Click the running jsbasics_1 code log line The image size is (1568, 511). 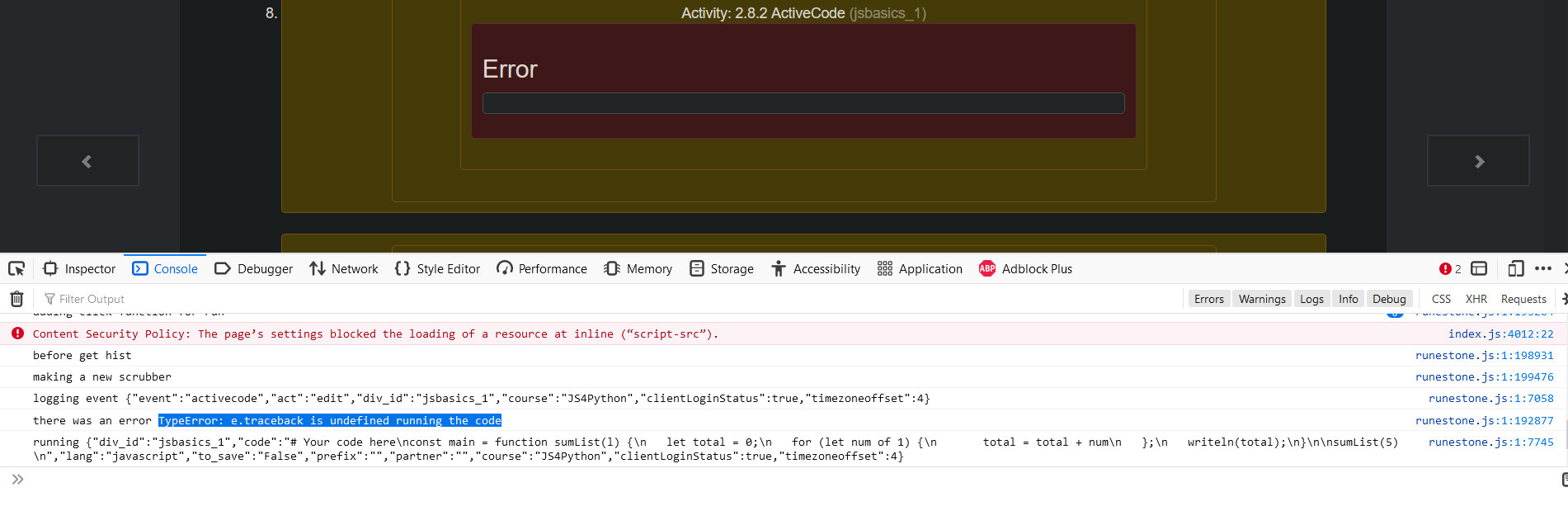click(x=715, y=449)
